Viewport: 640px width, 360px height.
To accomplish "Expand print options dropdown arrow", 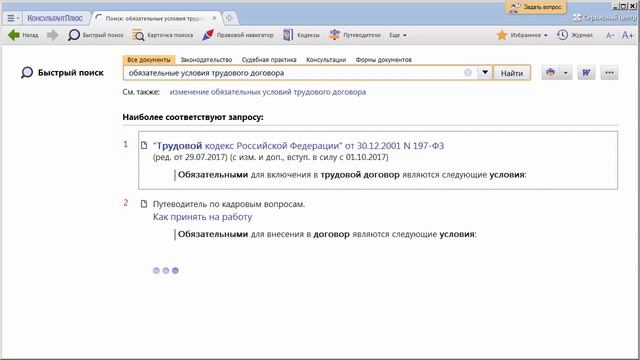I will coord(565,73).
